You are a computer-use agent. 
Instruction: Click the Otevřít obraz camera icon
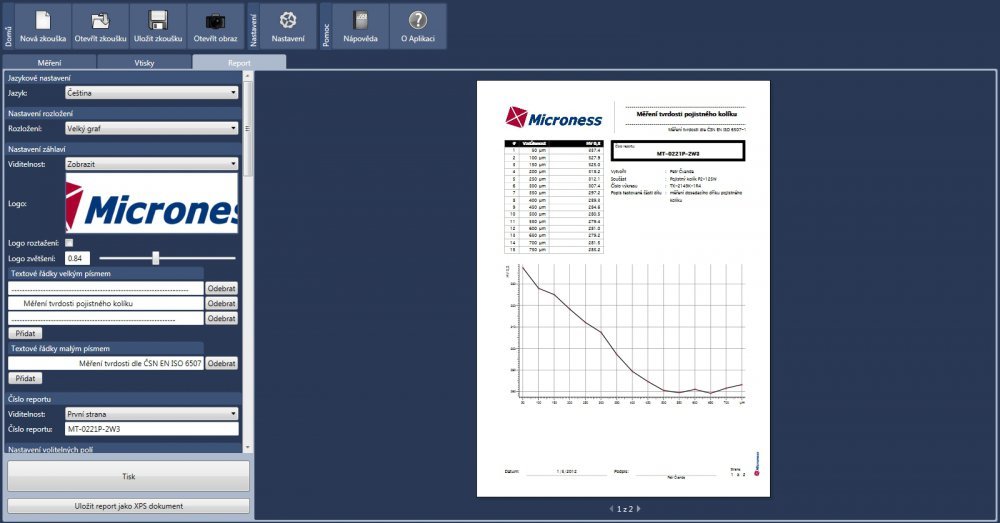[x=215, y=20]
